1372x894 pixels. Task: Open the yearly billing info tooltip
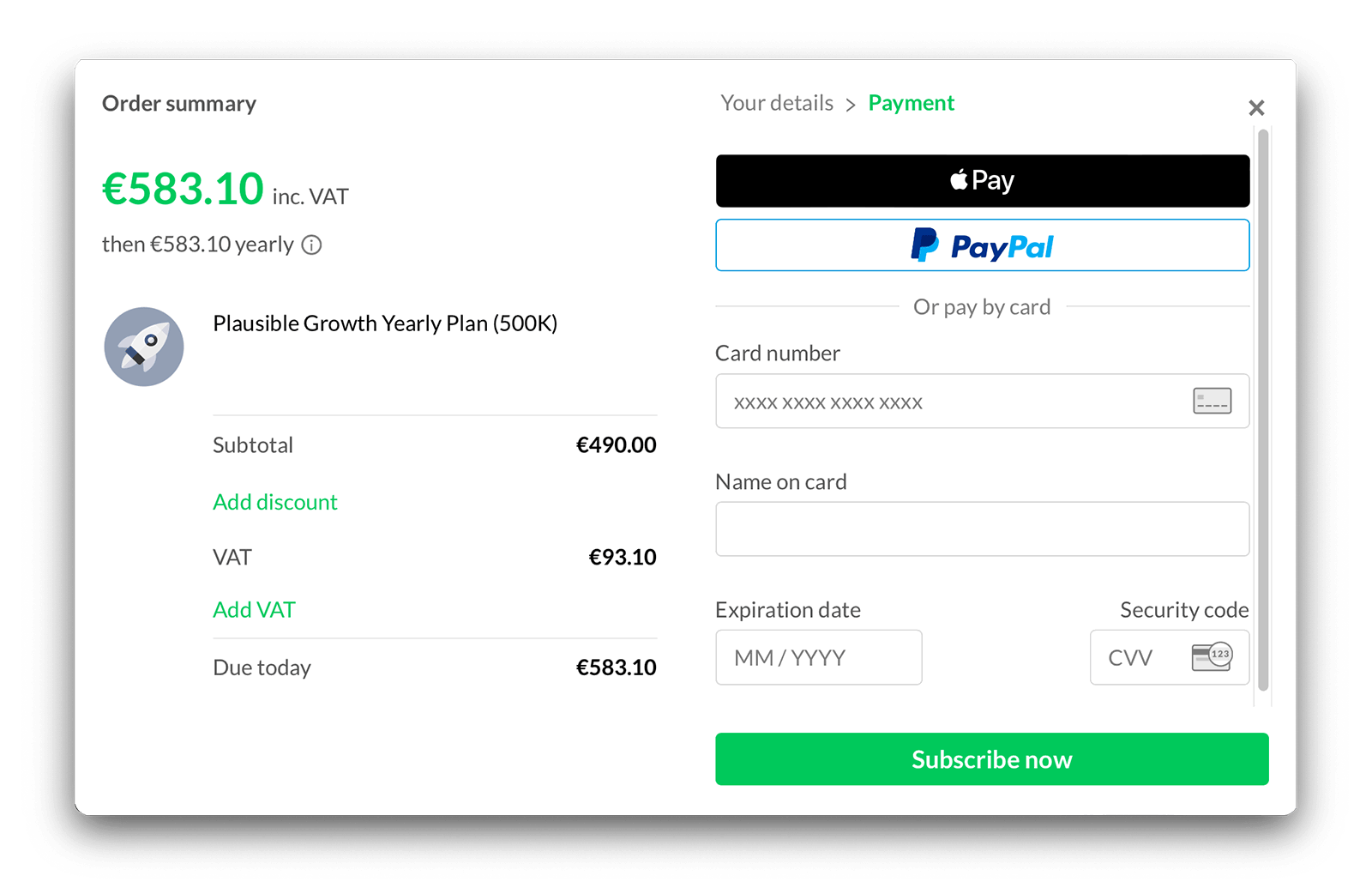[311, 245]
